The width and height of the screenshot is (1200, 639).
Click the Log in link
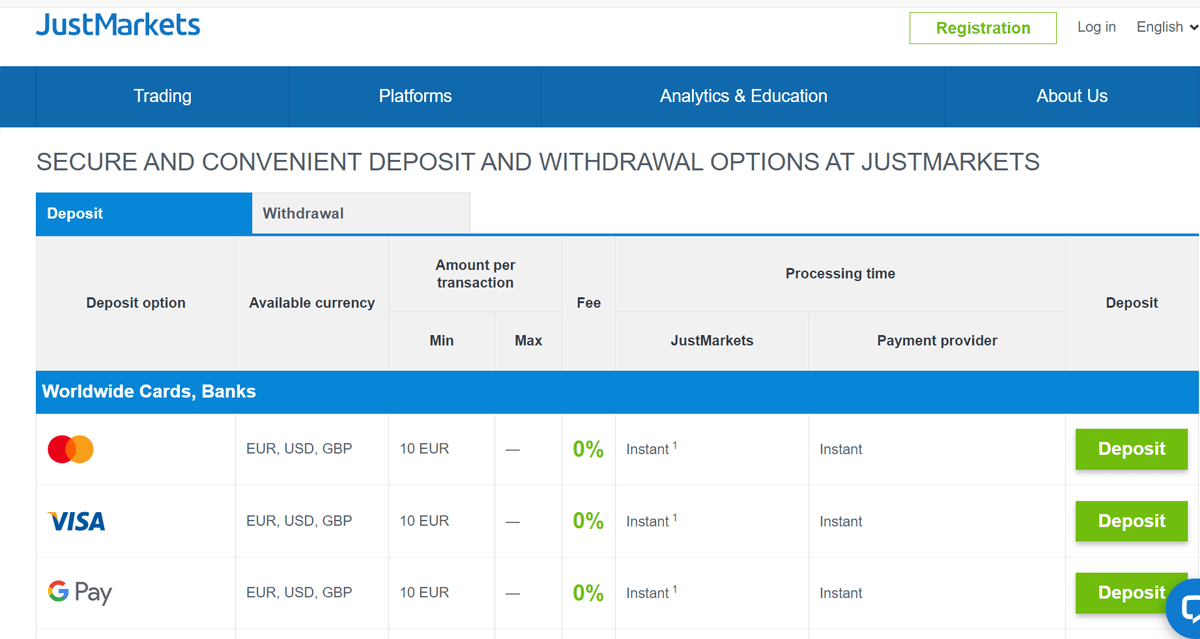click(x=1096, y=27)
